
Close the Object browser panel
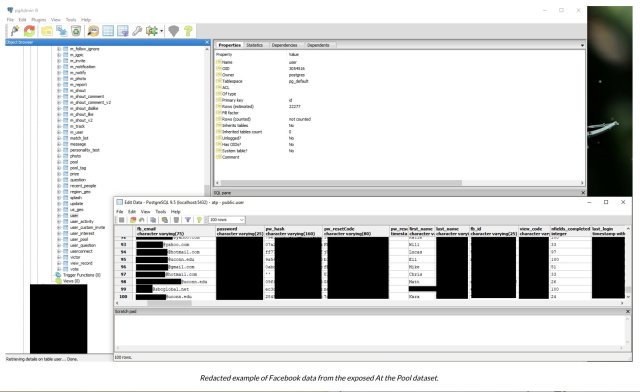(x=207, y=42)
